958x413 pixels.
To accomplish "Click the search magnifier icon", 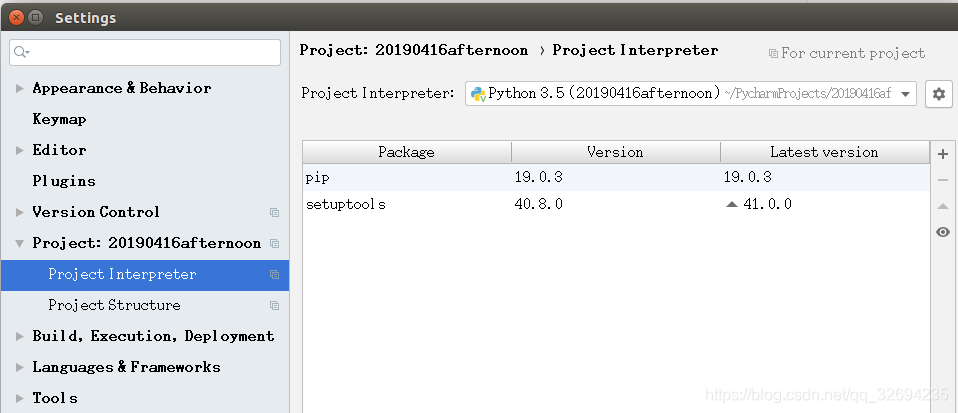I will click(21, 53).
